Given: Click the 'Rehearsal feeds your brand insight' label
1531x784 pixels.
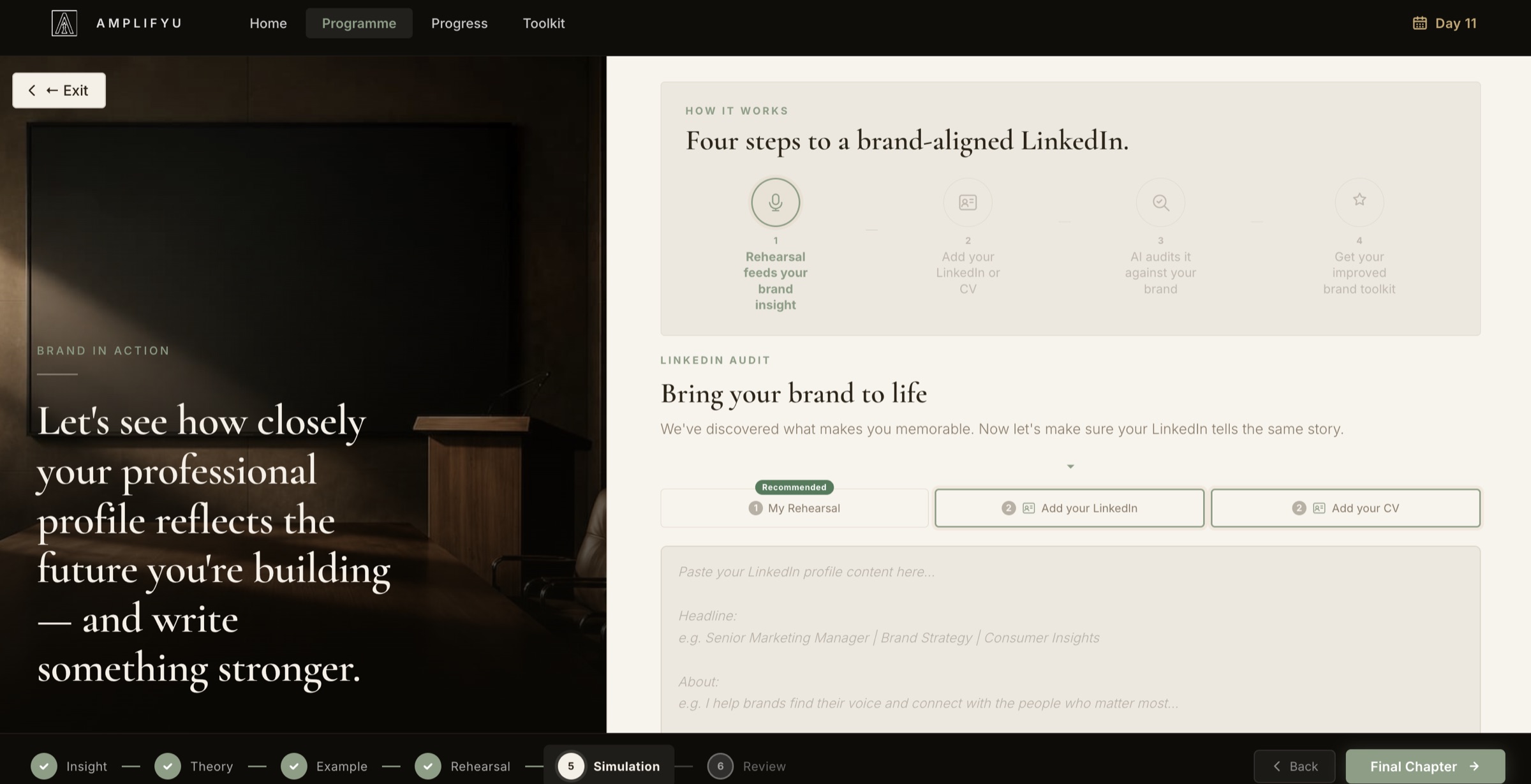Looking at the screenshot, I should (x=775, y=281).
